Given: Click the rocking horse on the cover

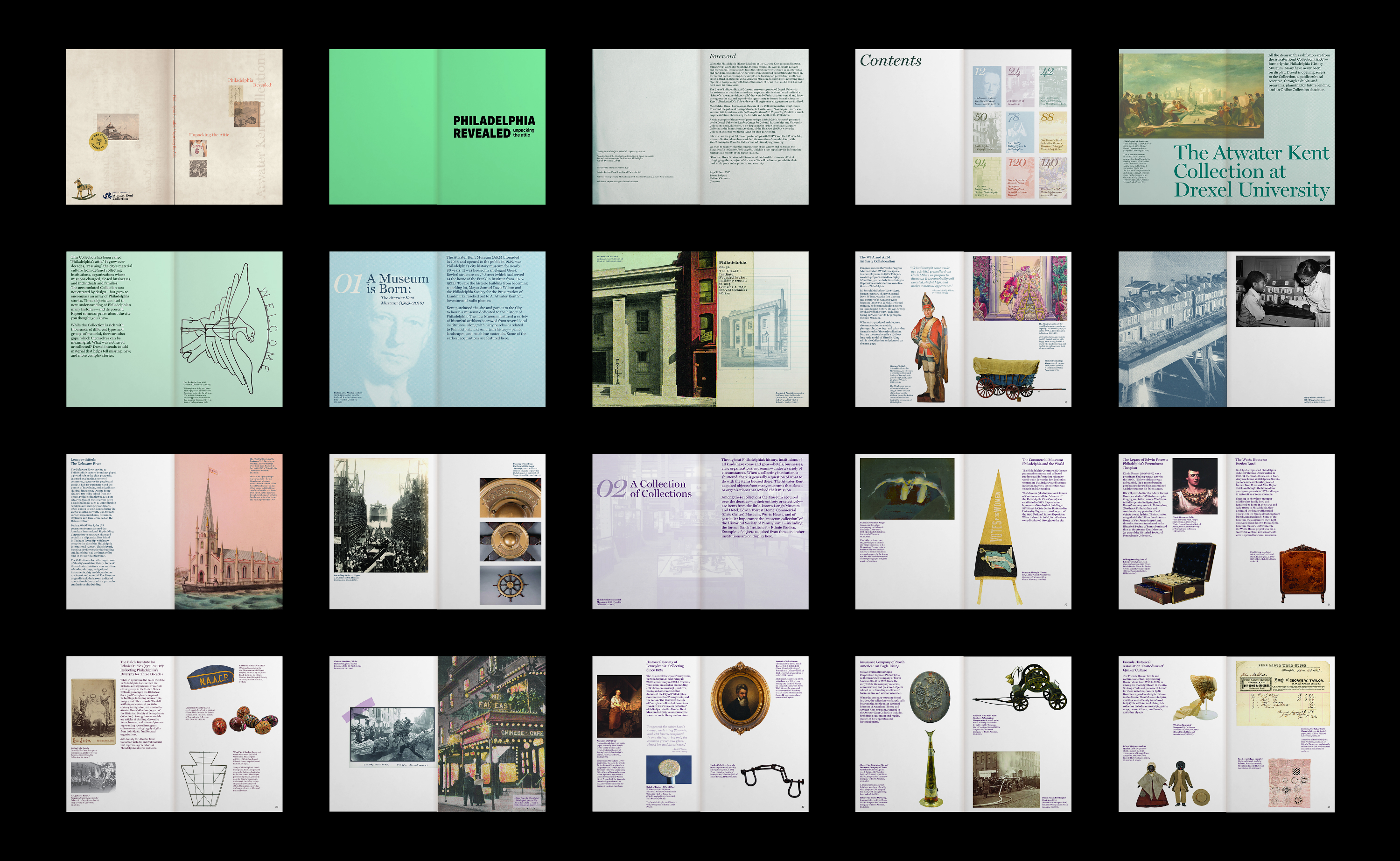Looking at the screenshot, I should tap(83, 189).
